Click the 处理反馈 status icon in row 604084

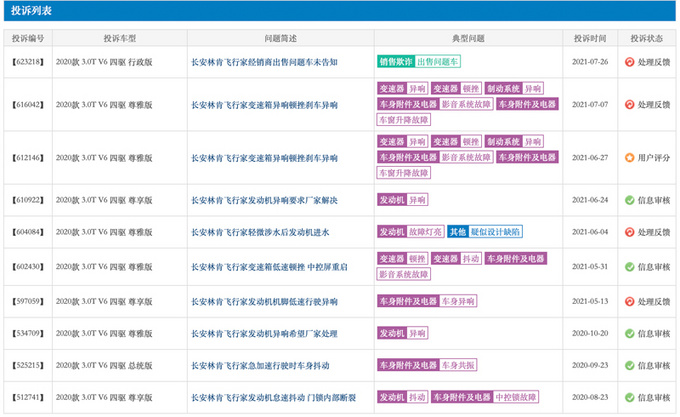click(629, 232)
